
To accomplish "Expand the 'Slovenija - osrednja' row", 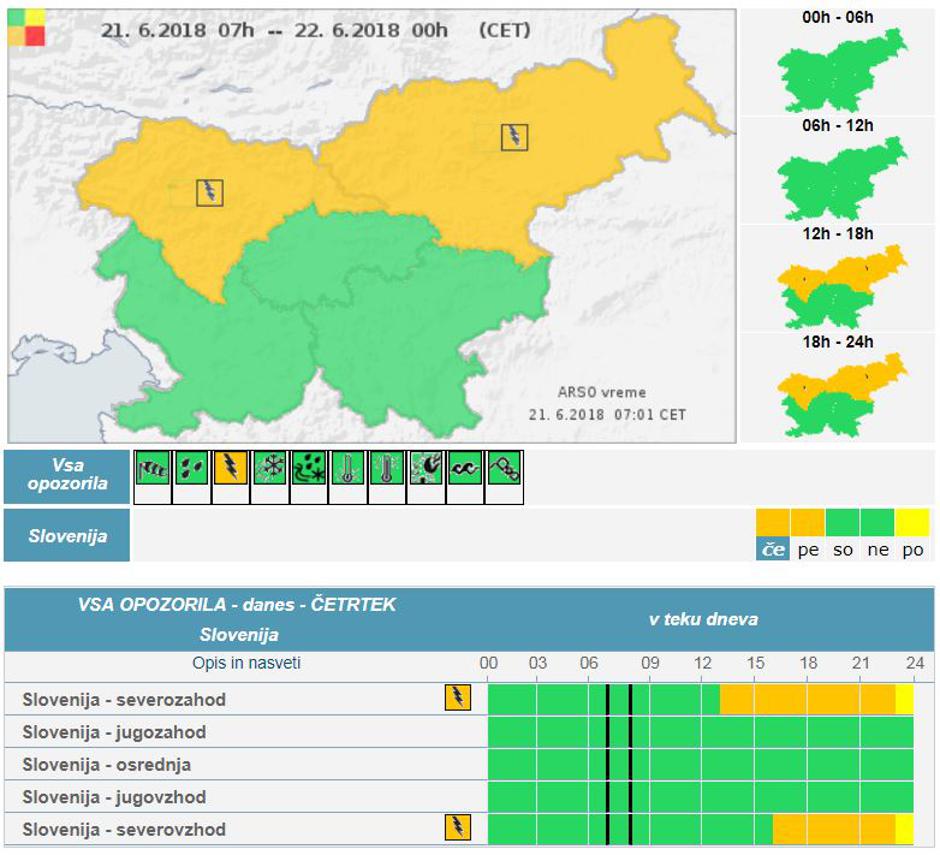I will [x=106, y=765].
